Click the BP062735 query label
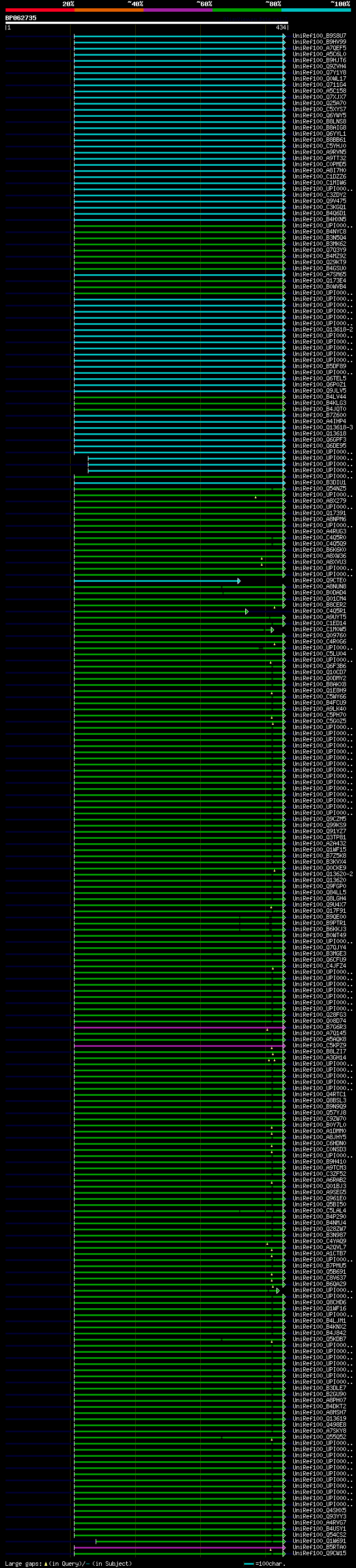Viewport: 356px width, 1568px height. [21, 18]
